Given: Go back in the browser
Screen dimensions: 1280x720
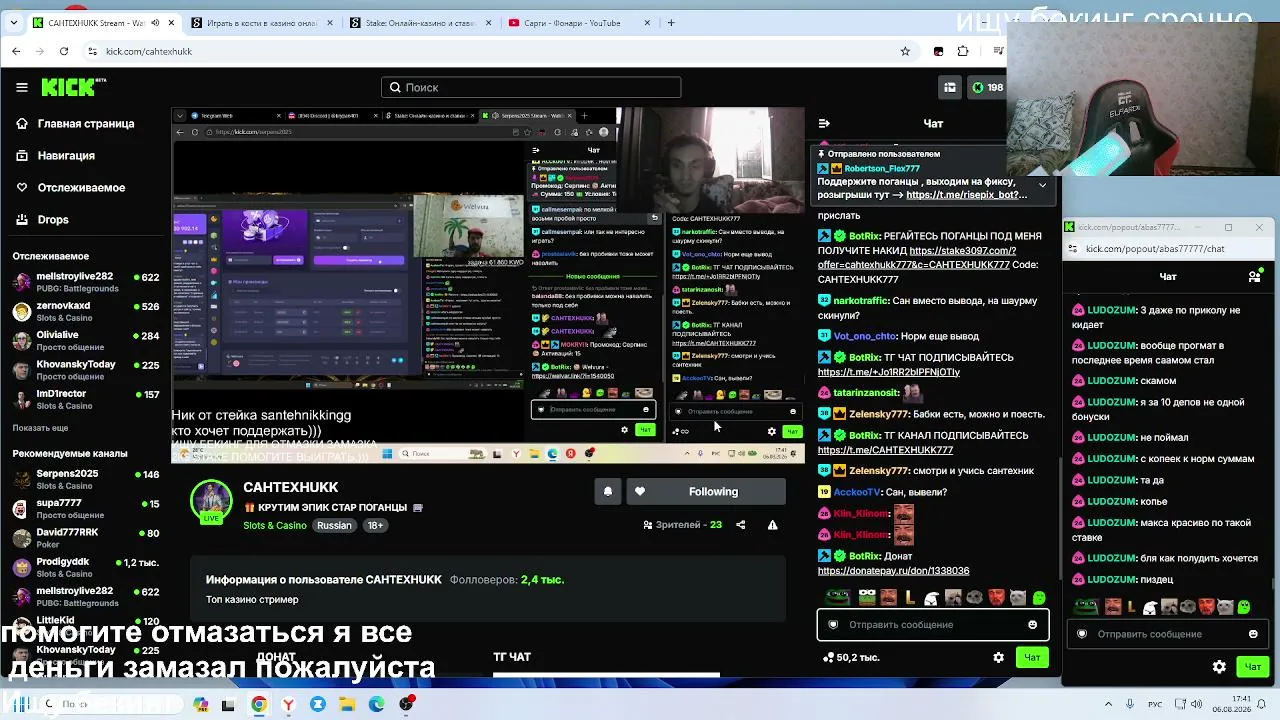Looking at the screenshot, I should tap(16, 51).
